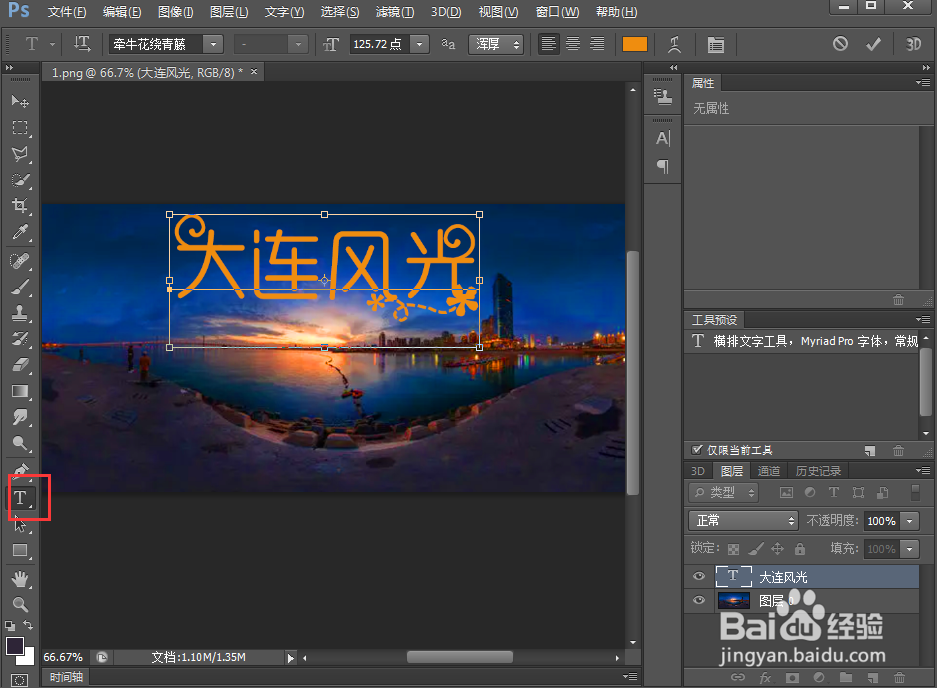Select the Eyedropper tool

tap(20, 232)
